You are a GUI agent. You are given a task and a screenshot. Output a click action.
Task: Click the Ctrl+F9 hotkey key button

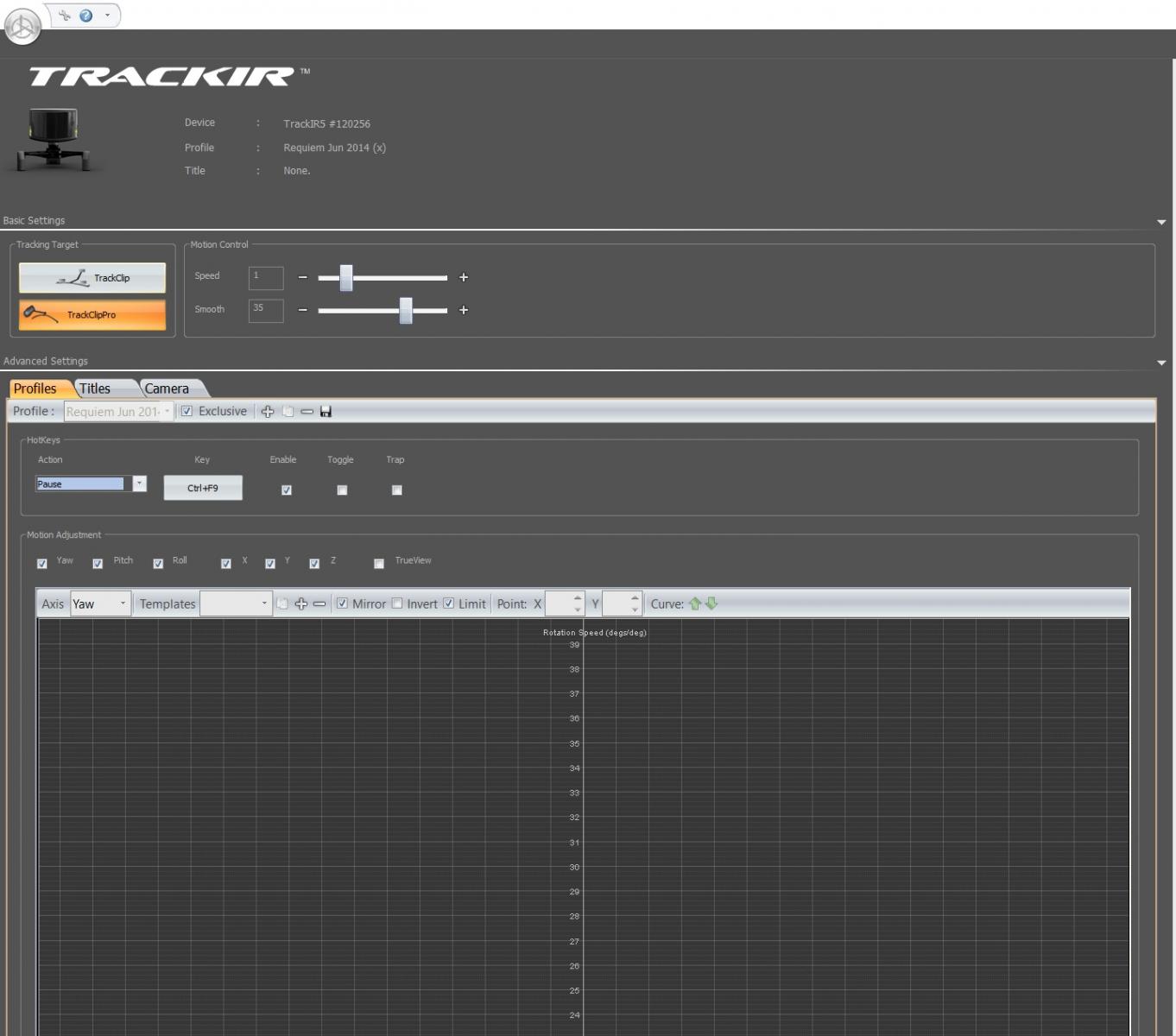tap(203, 488)
